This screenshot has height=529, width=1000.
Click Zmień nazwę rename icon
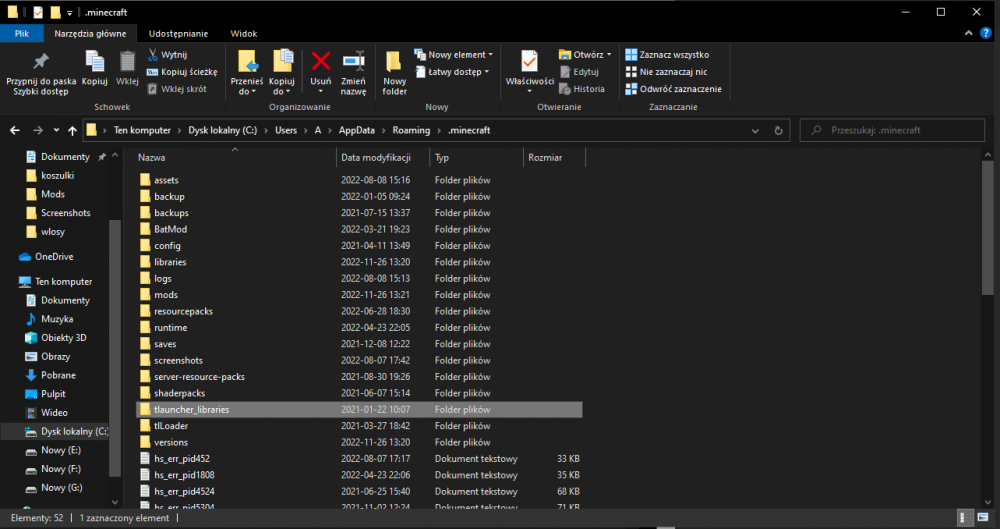click(353, 67)
